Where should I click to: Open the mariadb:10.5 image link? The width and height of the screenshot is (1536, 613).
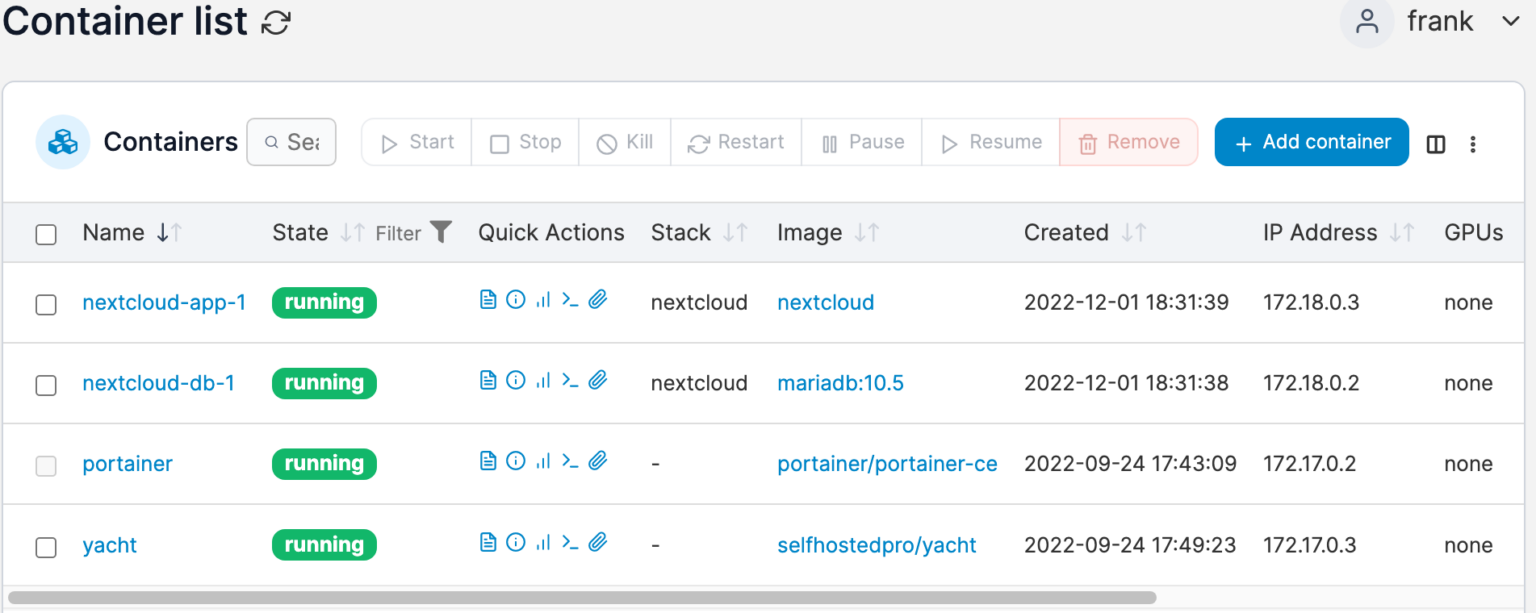(x=840, y=383)
